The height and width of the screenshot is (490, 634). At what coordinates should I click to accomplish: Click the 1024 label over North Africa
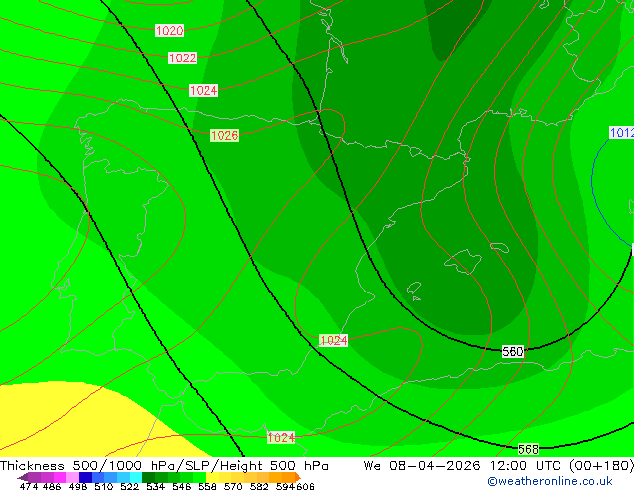(281, 437)
